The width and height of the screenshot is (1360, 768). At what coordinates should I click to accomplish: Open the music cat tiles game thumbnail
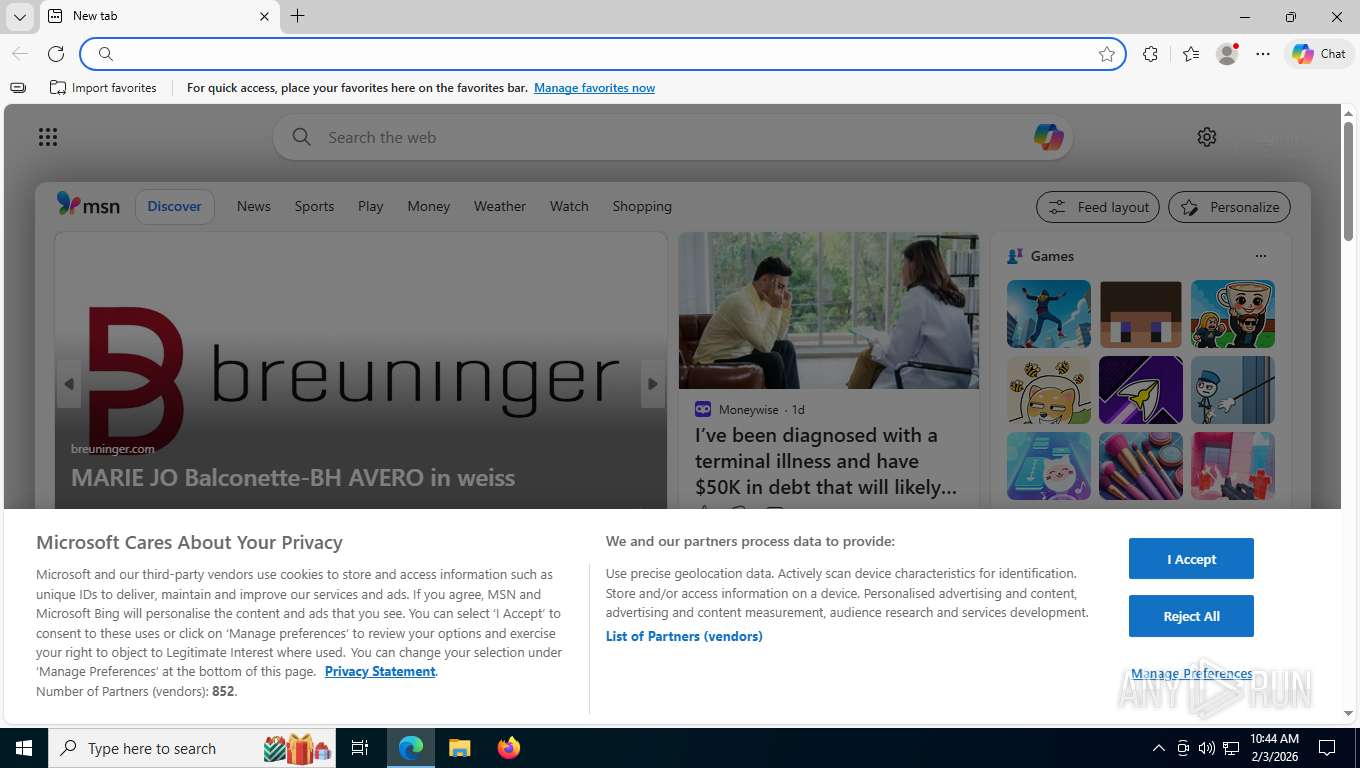click(x=1049, y=466)
